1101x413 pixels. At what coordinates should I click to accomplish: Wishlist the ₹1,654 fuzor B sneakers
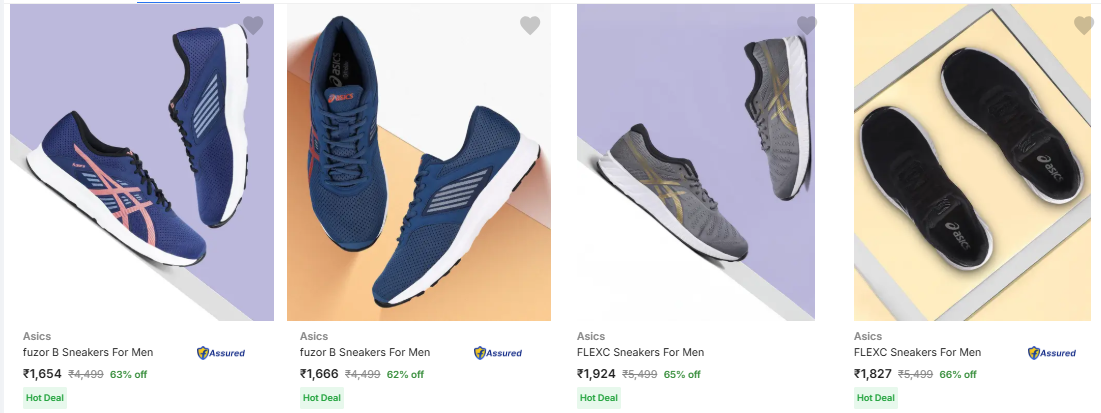tap(253, 25)
